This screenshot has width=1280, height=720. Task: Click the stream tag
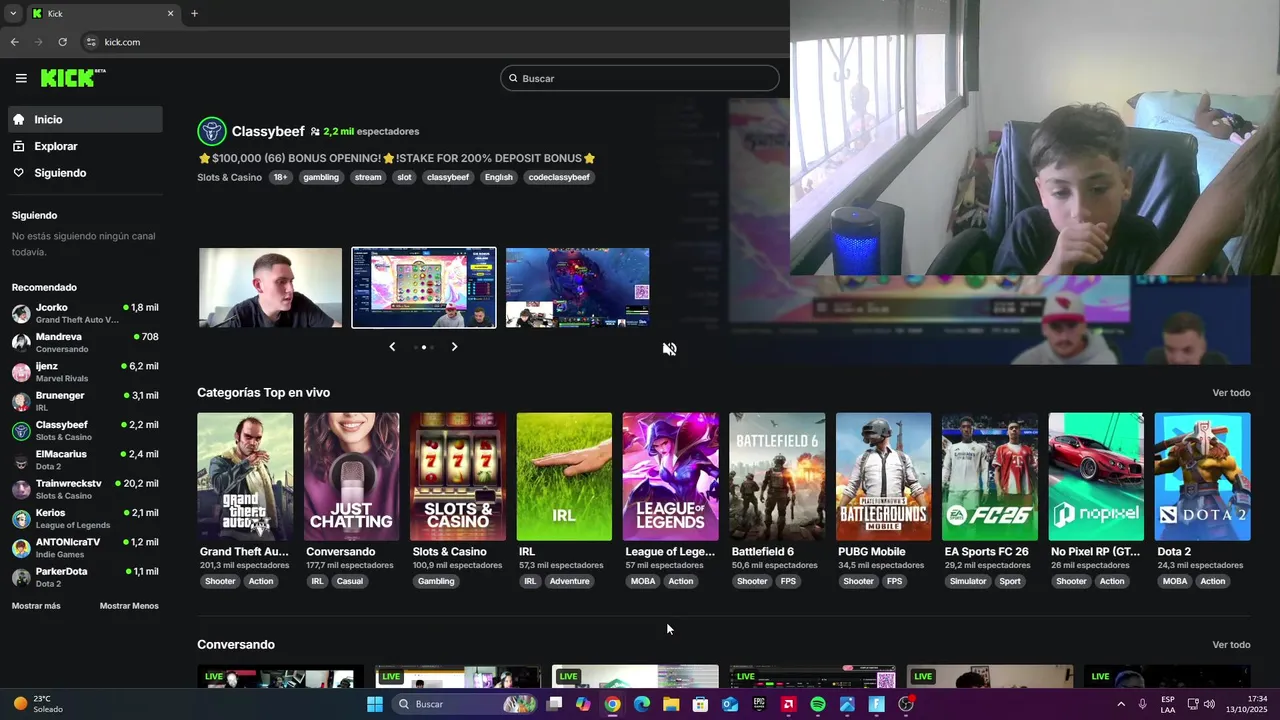(368, 177)
